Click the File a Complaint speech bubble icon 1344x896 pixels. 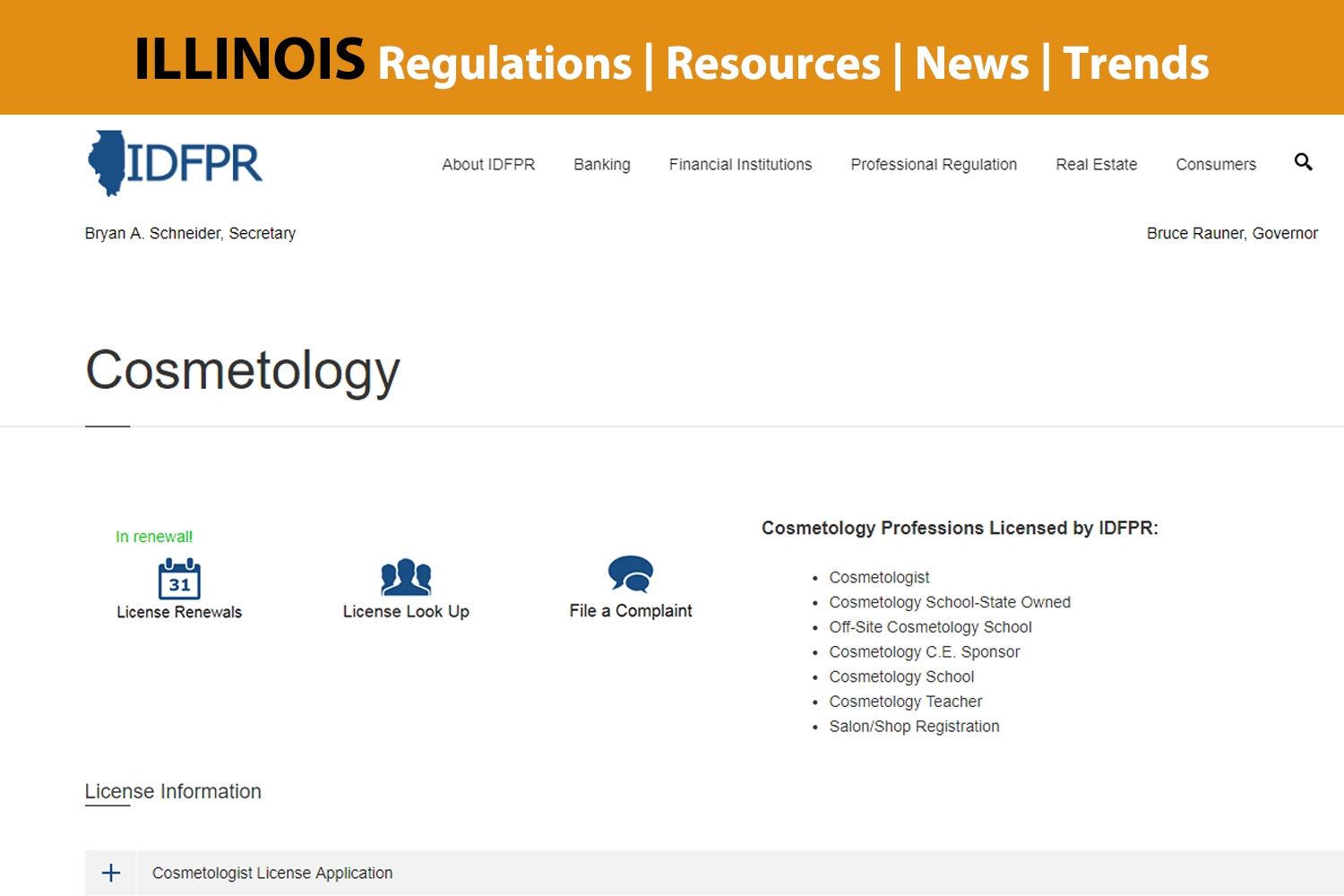tap(631, 573)
